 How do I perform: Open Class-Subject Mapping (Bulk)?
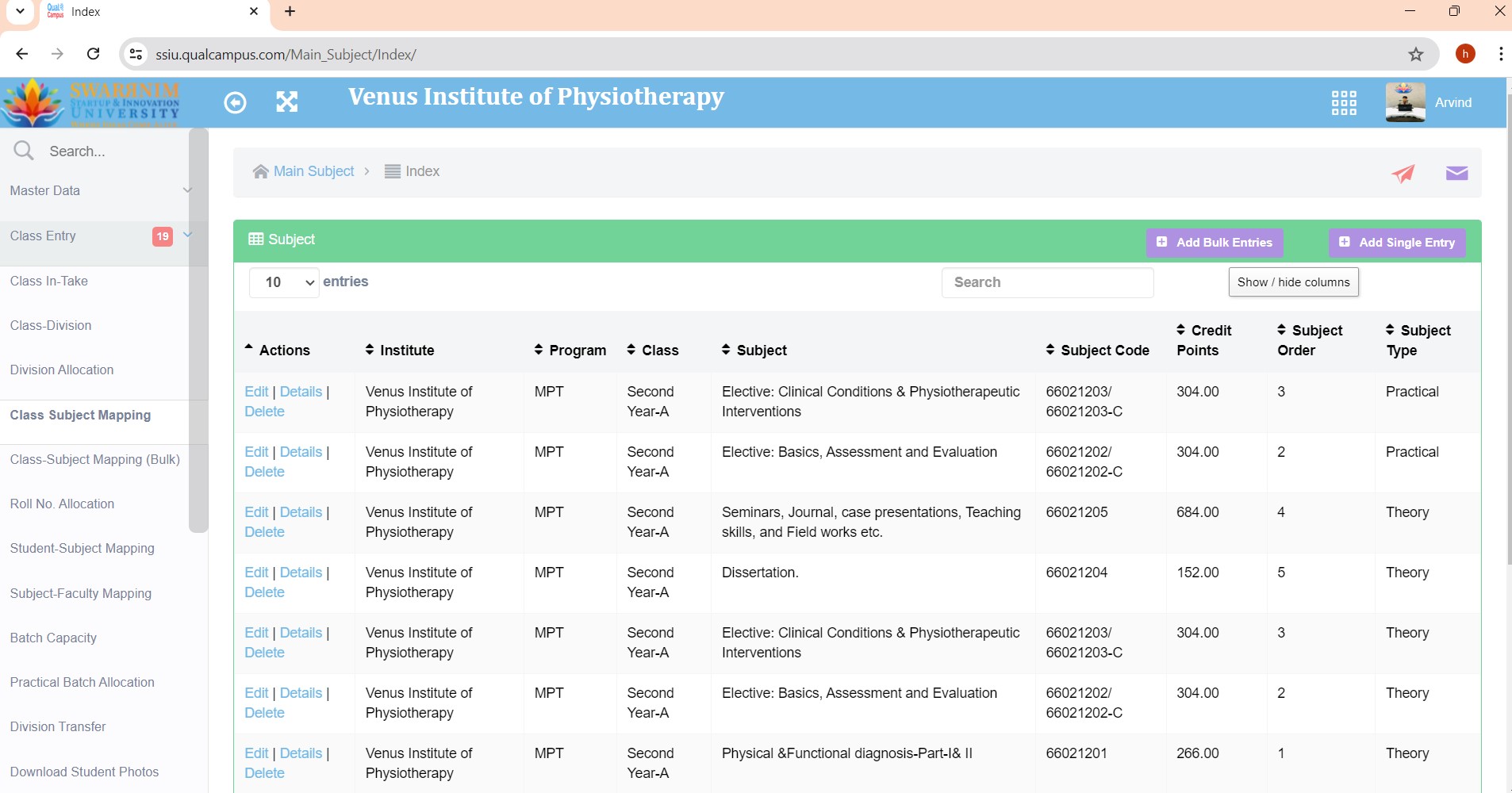(94, 459)
